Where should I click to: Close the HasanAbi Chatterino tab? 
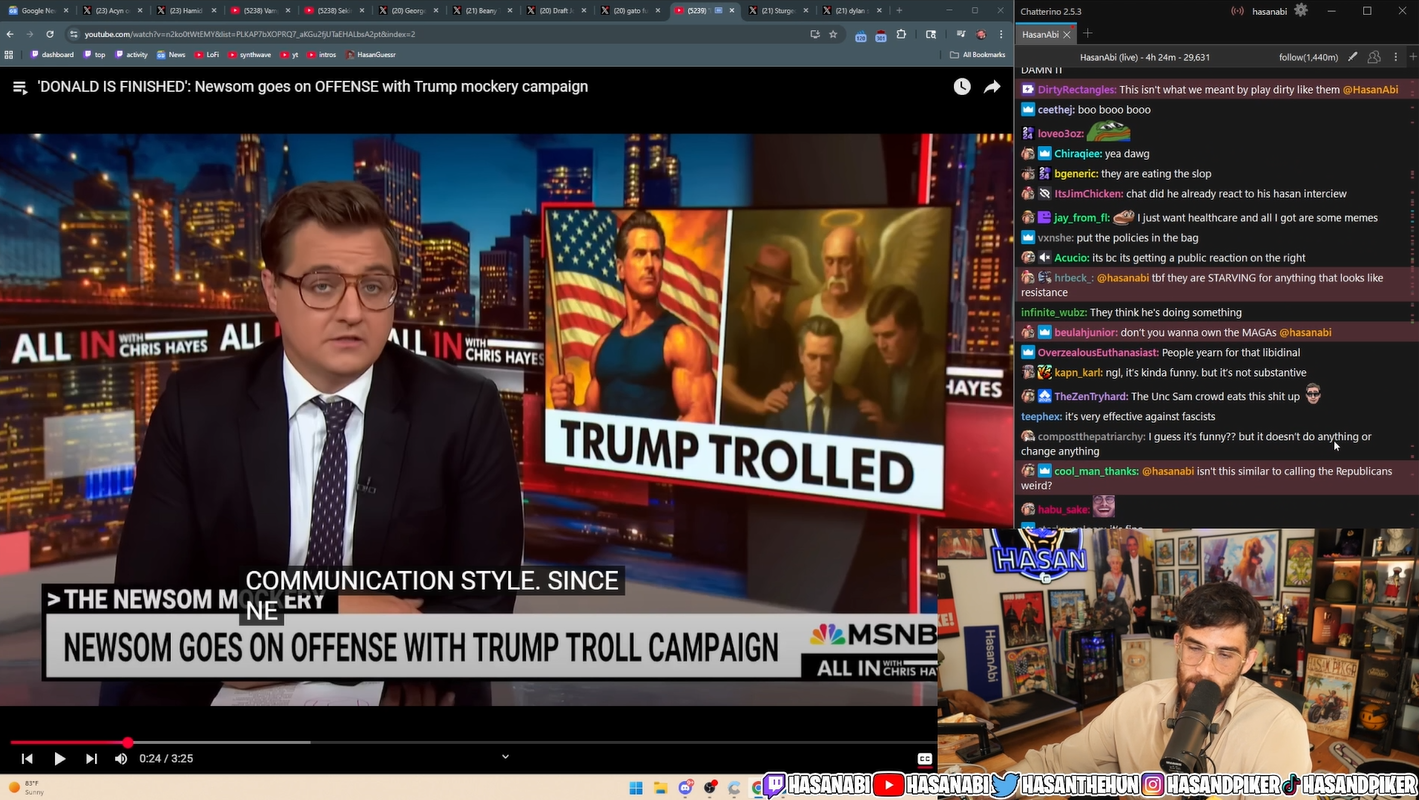tap(1067, 34)
